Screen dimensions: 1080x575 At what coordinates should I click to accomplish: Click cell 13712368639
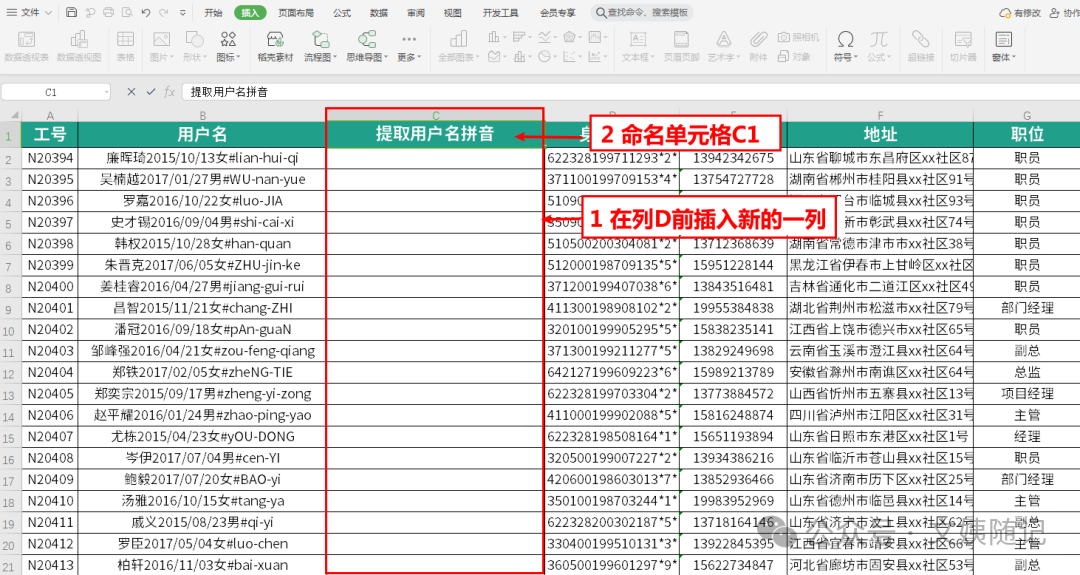pos(733,244)
